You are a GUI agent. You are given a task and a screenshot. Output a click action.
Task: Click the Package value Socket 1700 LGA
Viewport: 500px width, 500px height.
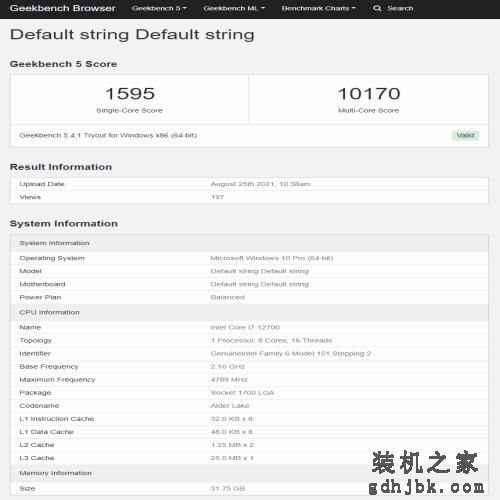[x=242, y=393]
